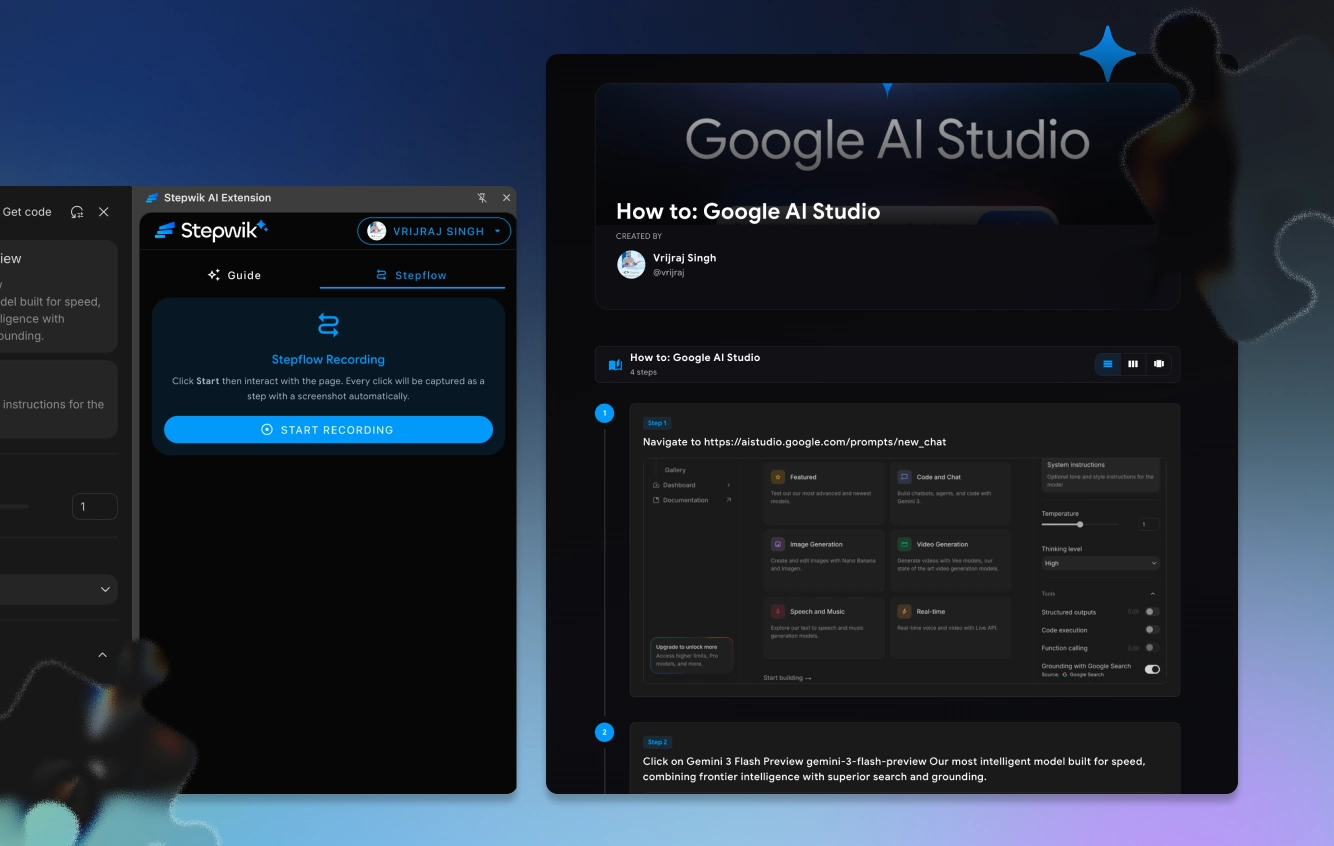Toggle Function calling switch in Step 1 screenshot
This screenshot has width=1334, height=846.
coord(1152,648)
